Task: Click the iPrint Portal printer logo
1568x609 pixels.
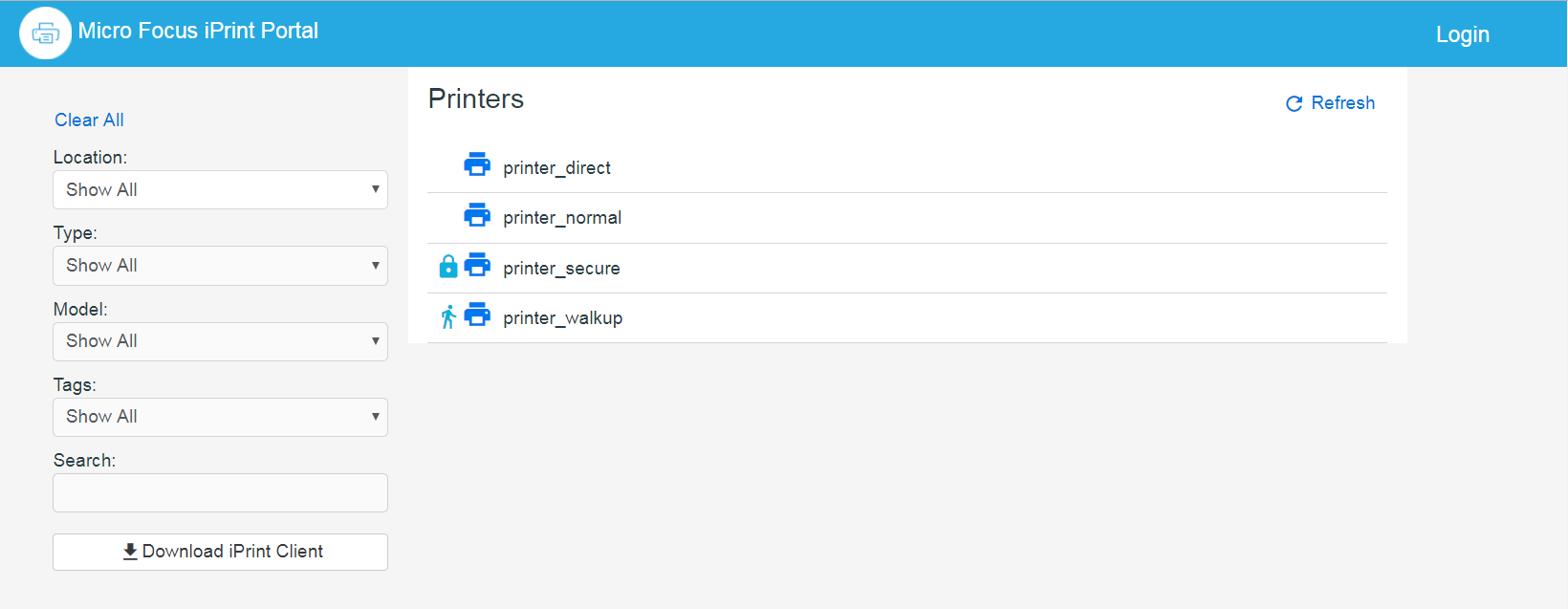Action: tap(45, 33)
